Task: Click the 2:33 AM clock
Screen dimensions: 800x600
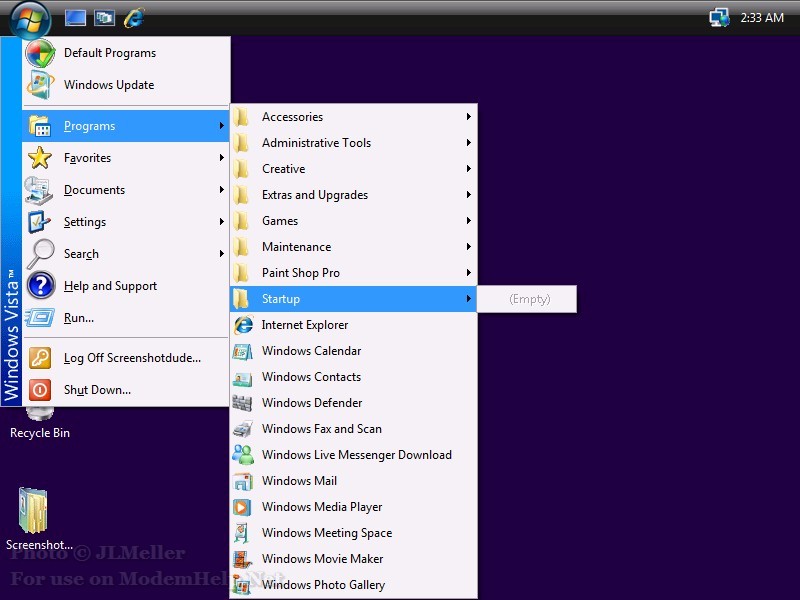Action: point(762,17)
